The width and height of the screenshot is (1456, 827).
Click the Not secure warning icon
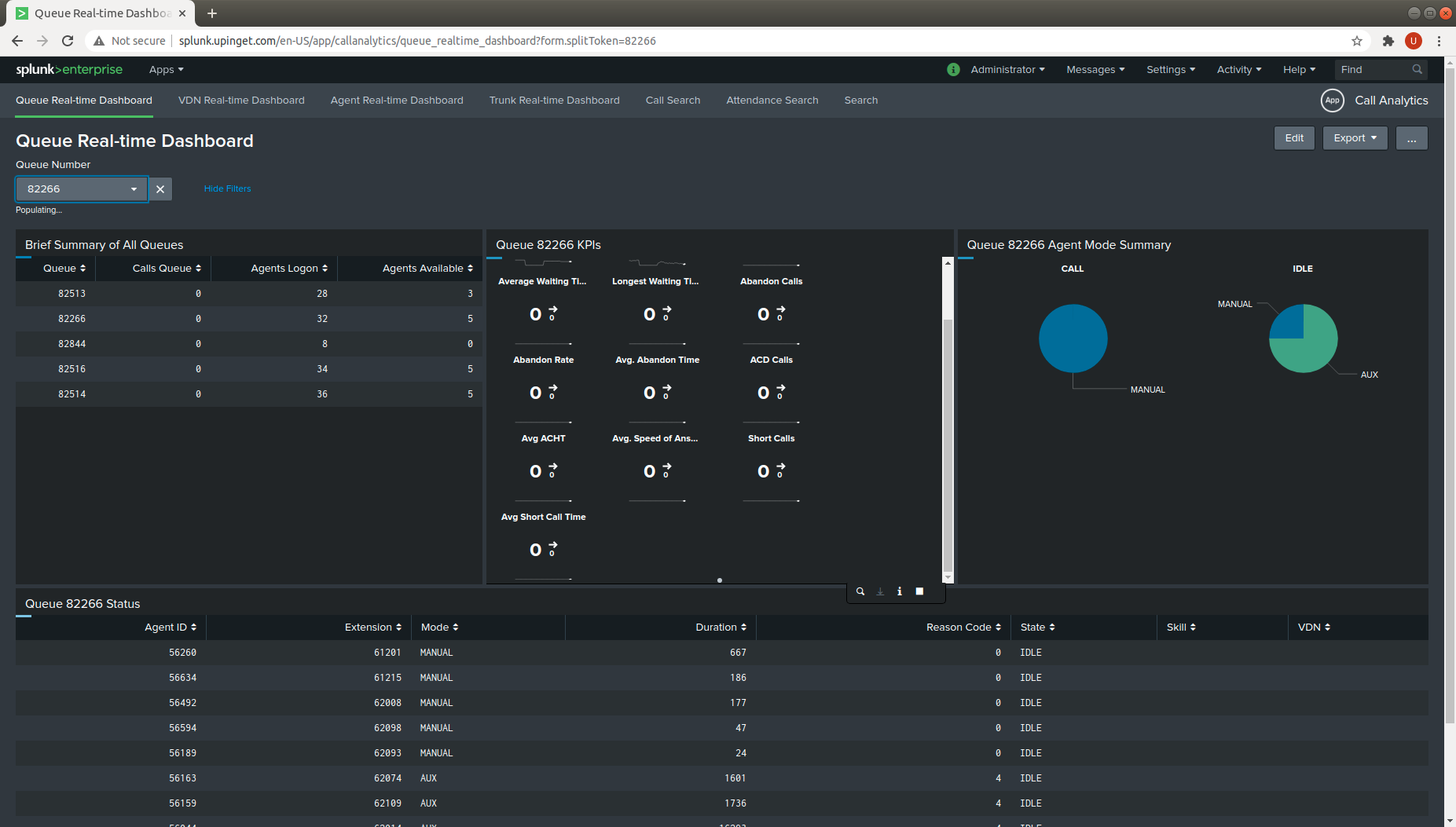(99, 41)
